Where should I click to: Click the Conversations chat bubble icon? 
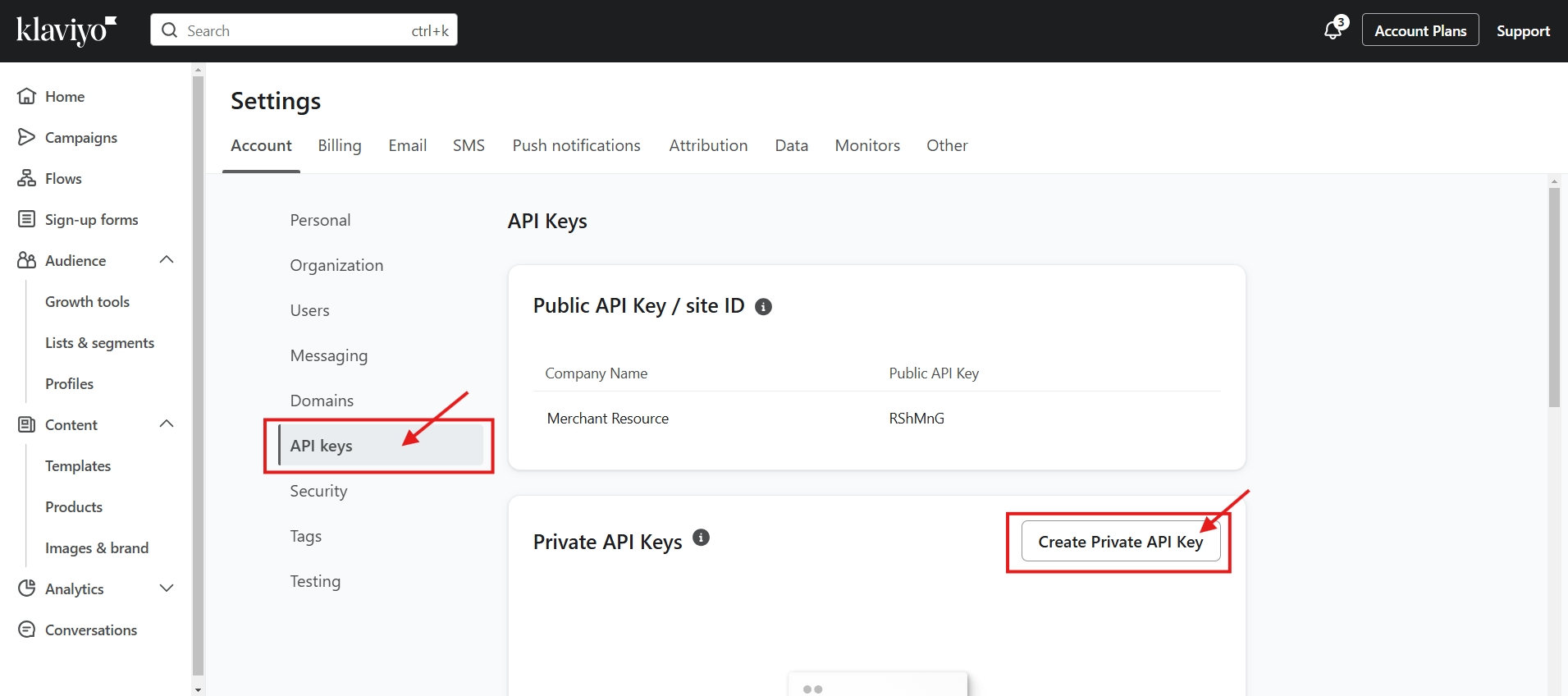point(27,630)
